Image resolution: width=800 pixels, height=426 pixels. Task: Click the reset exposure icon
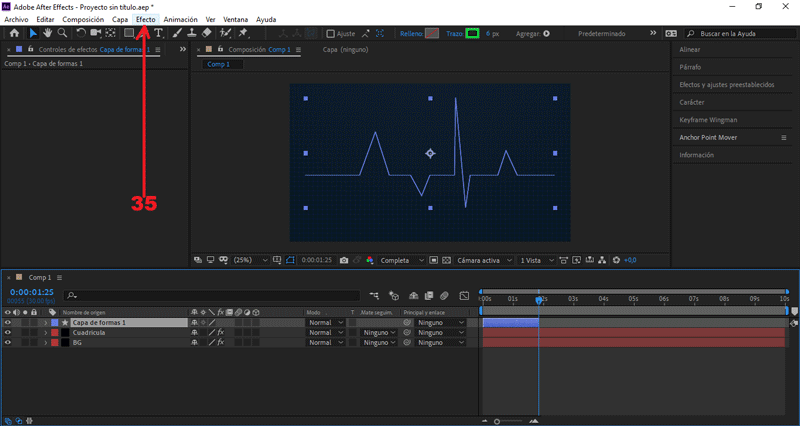(616, 260)
